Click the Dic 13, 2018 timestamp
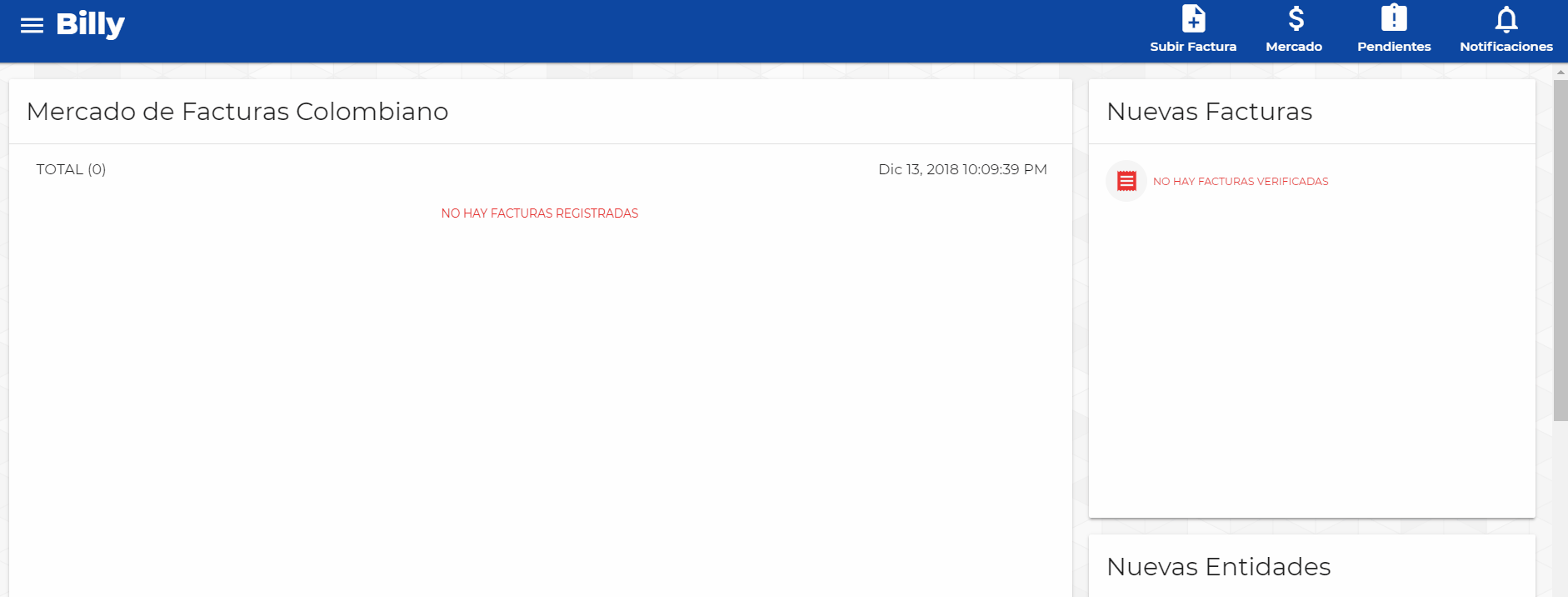Screen dimensions: 1568x597 click(962, 169)
